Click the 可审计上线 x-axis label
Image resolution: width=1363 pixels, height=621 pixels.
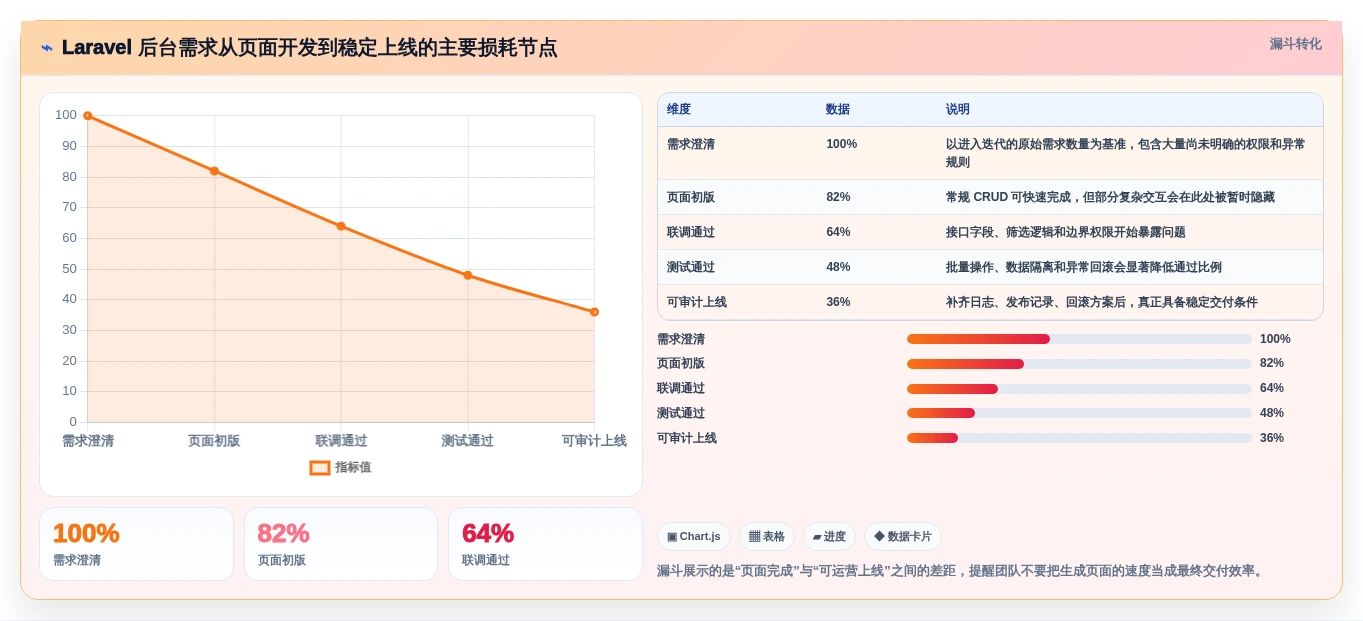pyautogui.click(x=594, y=441)
